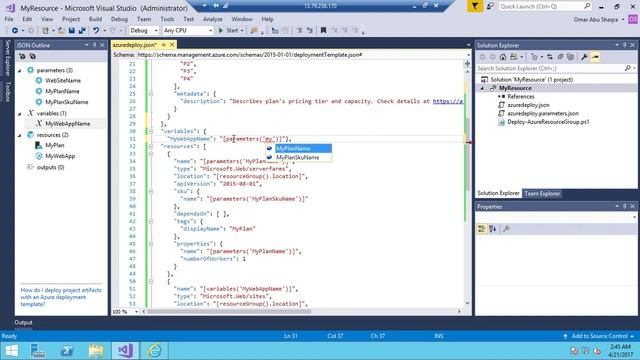Viewport: 640px width, 360px height.
Task: Open PowerShell from the taskbar
Action: 67,351
